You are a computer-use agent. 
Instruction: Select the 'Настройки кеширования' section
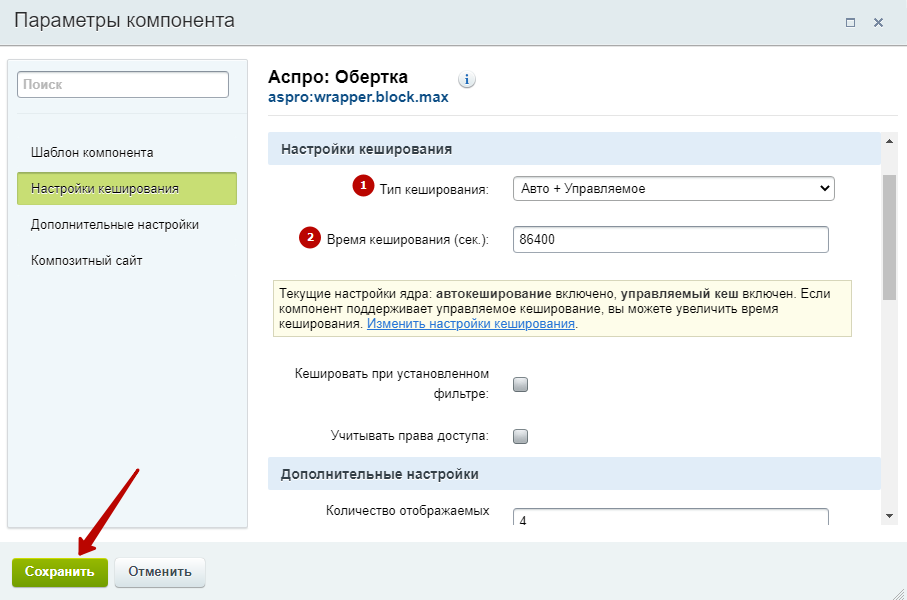coord(127,189)
